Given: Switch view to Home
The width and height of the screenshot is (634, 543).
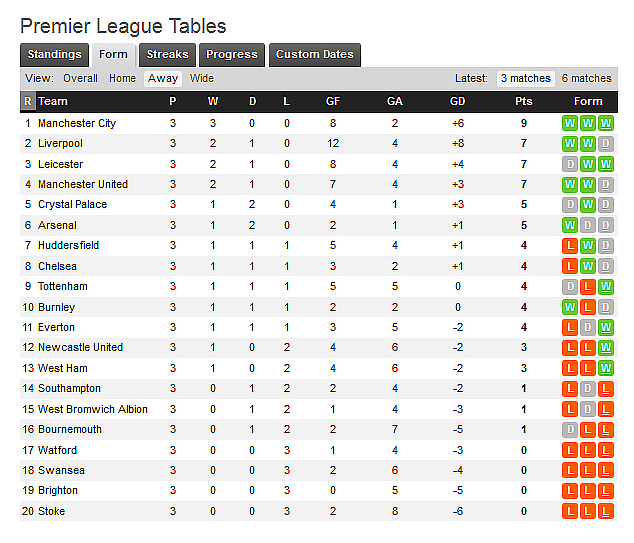Looking at the screenshot, I should [x=122, y=78].
